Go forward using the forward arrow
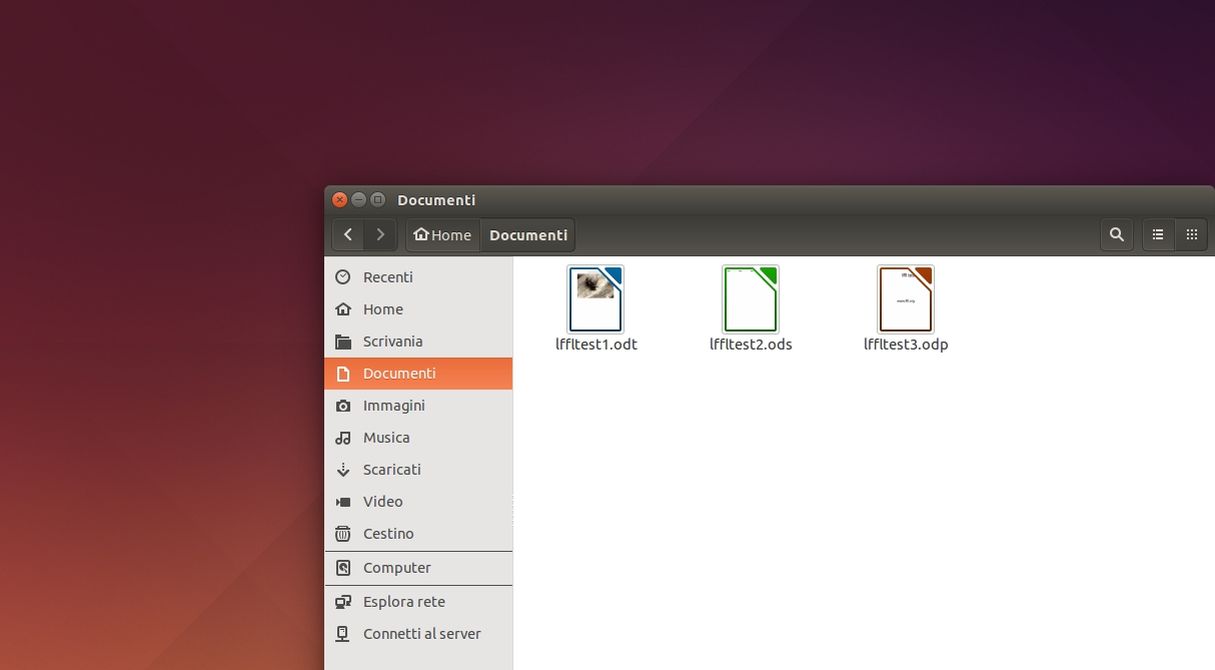The image size is (1215, 670). [x=380, y=234]
